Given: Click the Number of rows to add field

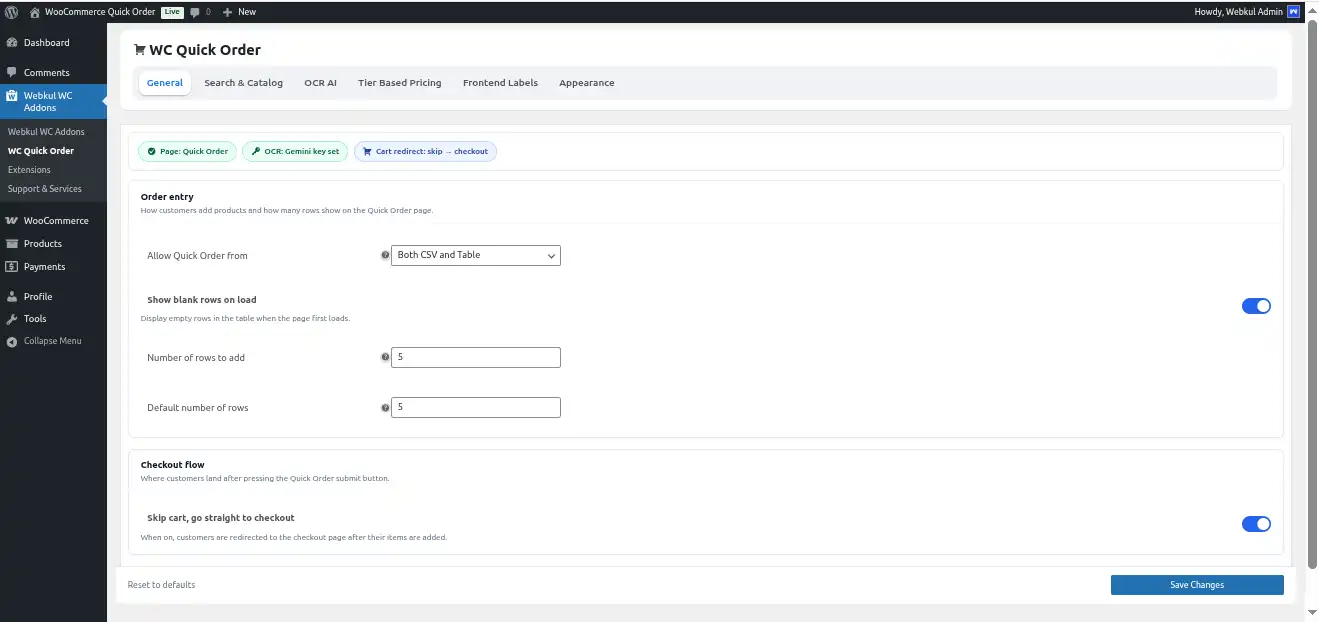Looking at the screenshot, I should click(x=476, y=357).
